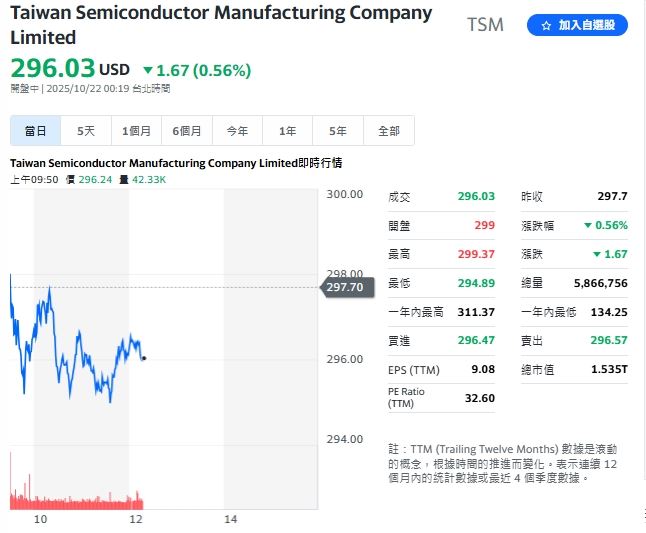Screen dimensions: 646x533
Task: Click the red volume bars below chart
Action: [x=75, y=498]
